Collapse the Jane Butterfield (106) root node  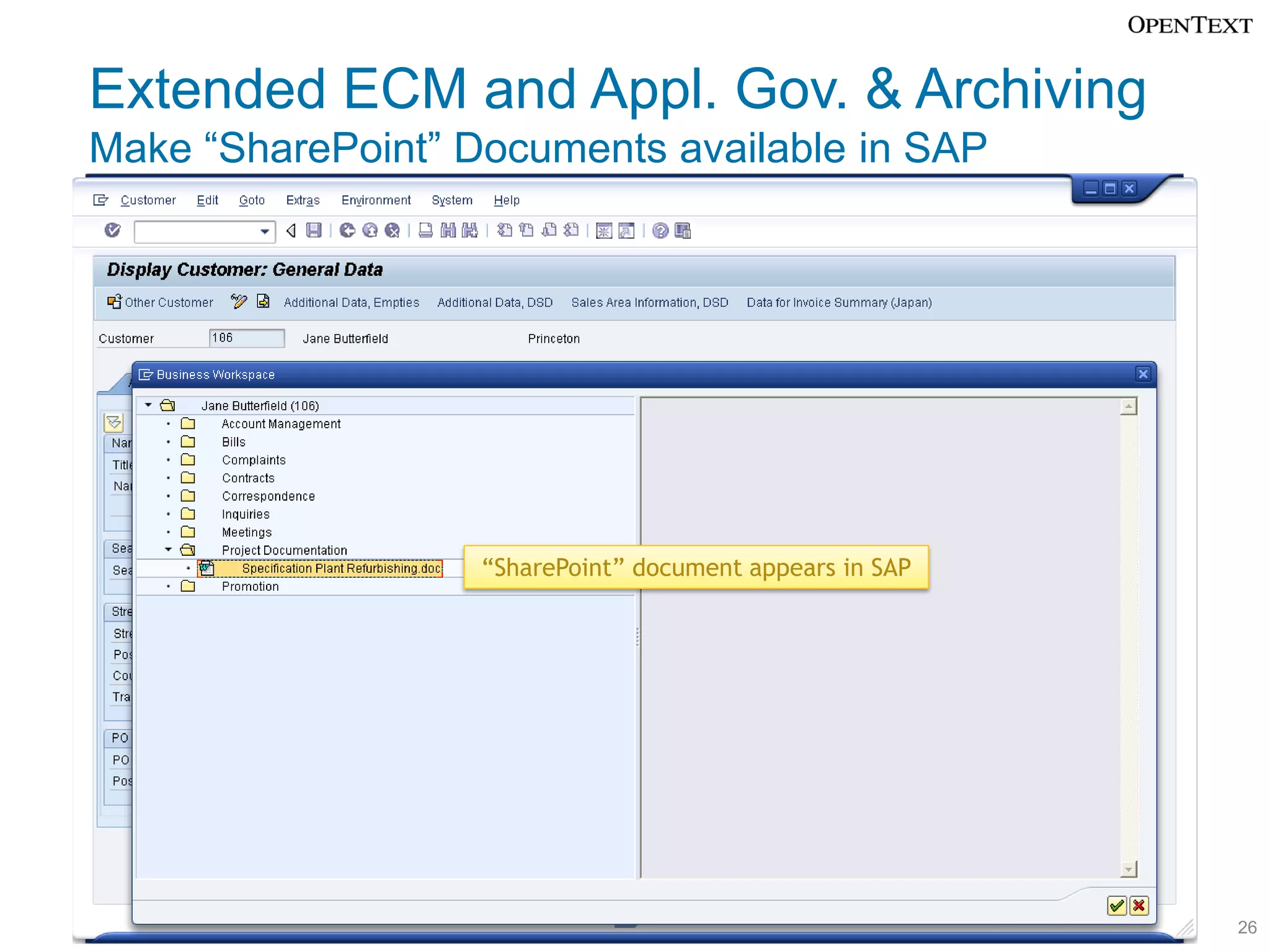(148, 405)
